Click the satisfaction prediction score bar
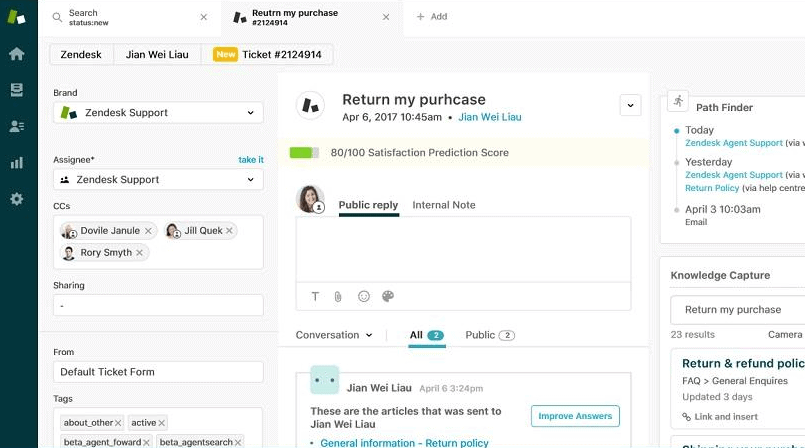The image size is (805, 448). click(304, 152)
